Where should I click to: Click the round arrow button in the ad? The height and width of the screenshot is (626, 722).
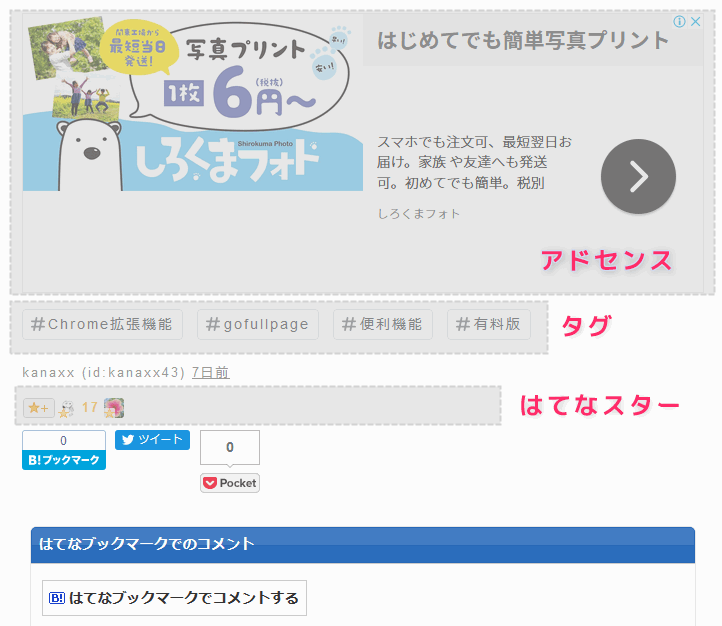(638, 176)
